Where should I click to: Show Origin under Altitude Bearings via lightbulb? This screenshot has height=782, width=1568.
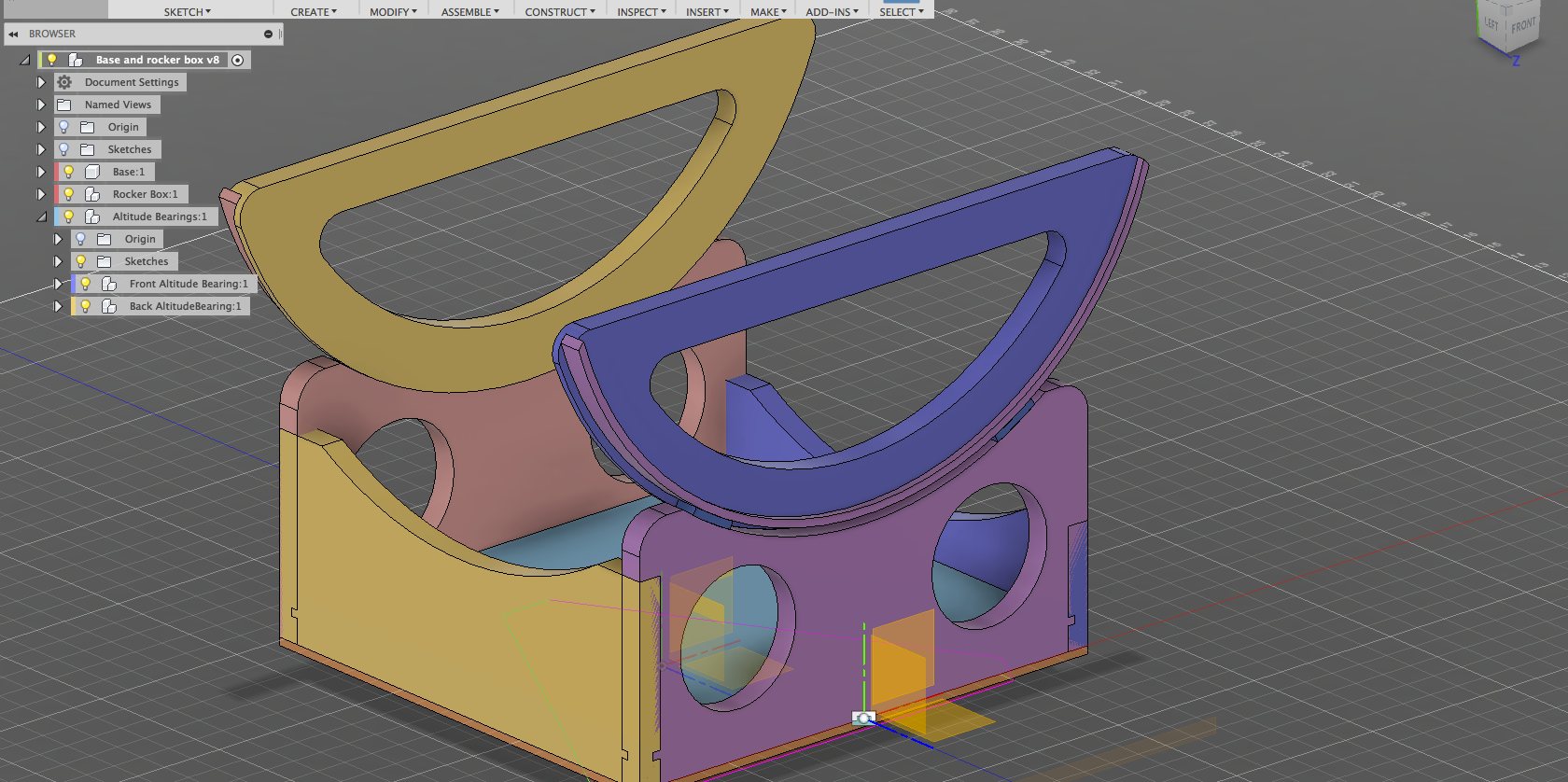click(x=81, y=239)
